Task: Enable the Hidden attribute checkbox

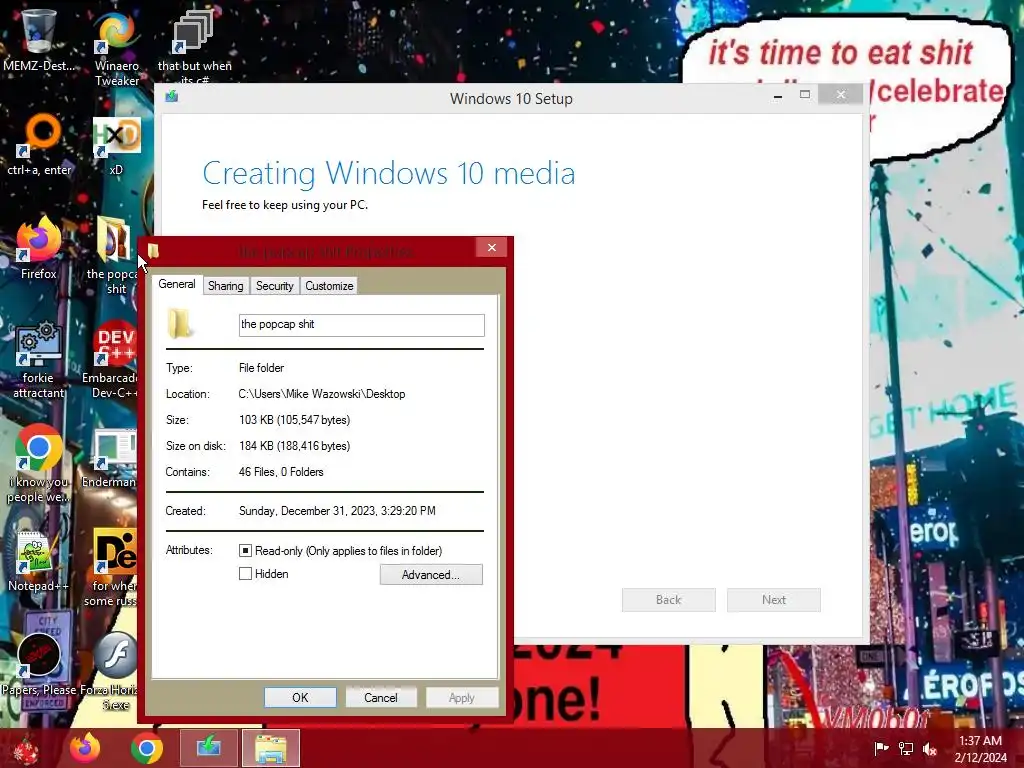Action: click(x=246, y=573)
